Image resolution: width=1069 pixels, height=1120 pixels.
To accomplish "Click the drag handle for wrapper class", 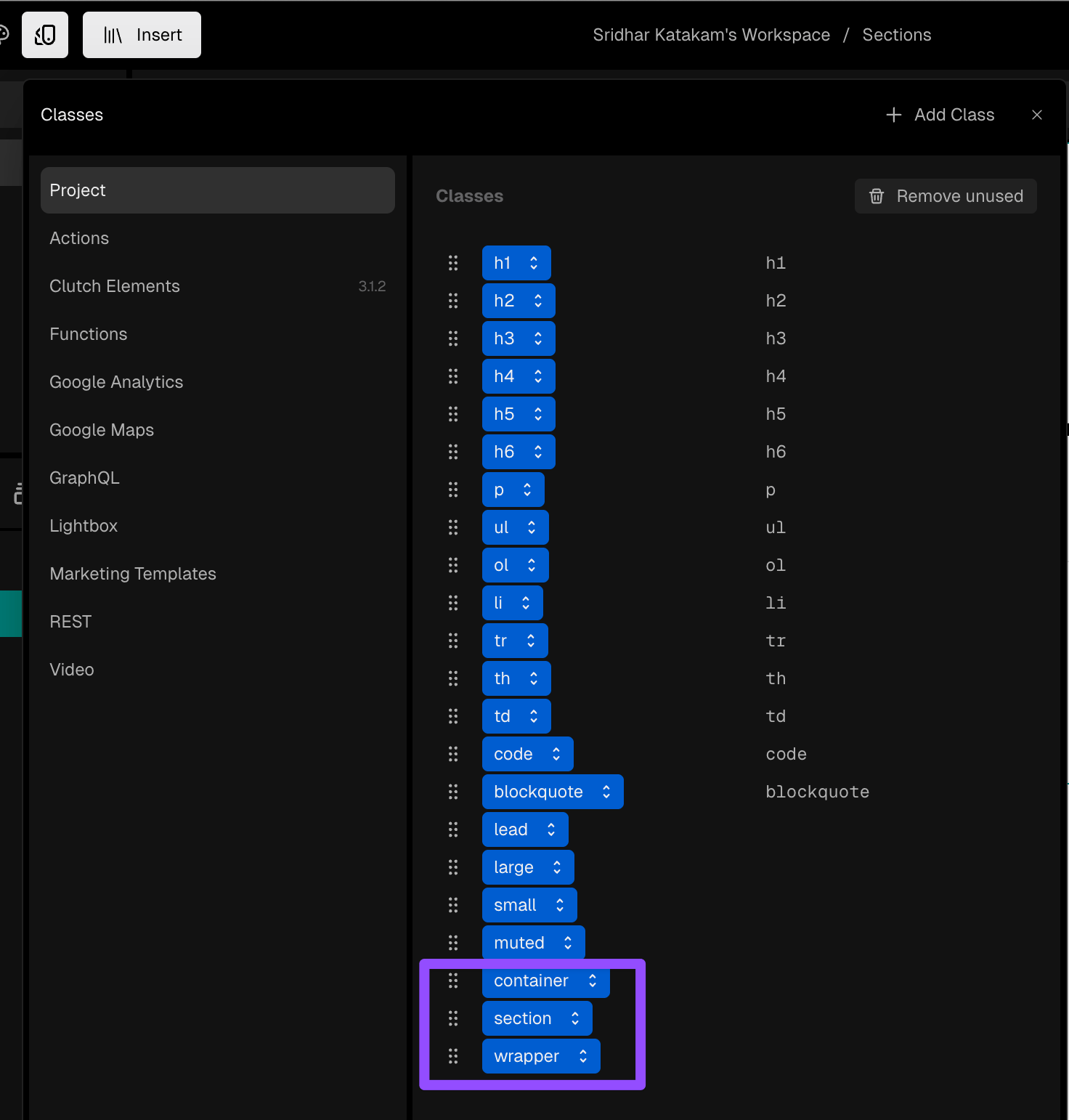I will 453,1056.
